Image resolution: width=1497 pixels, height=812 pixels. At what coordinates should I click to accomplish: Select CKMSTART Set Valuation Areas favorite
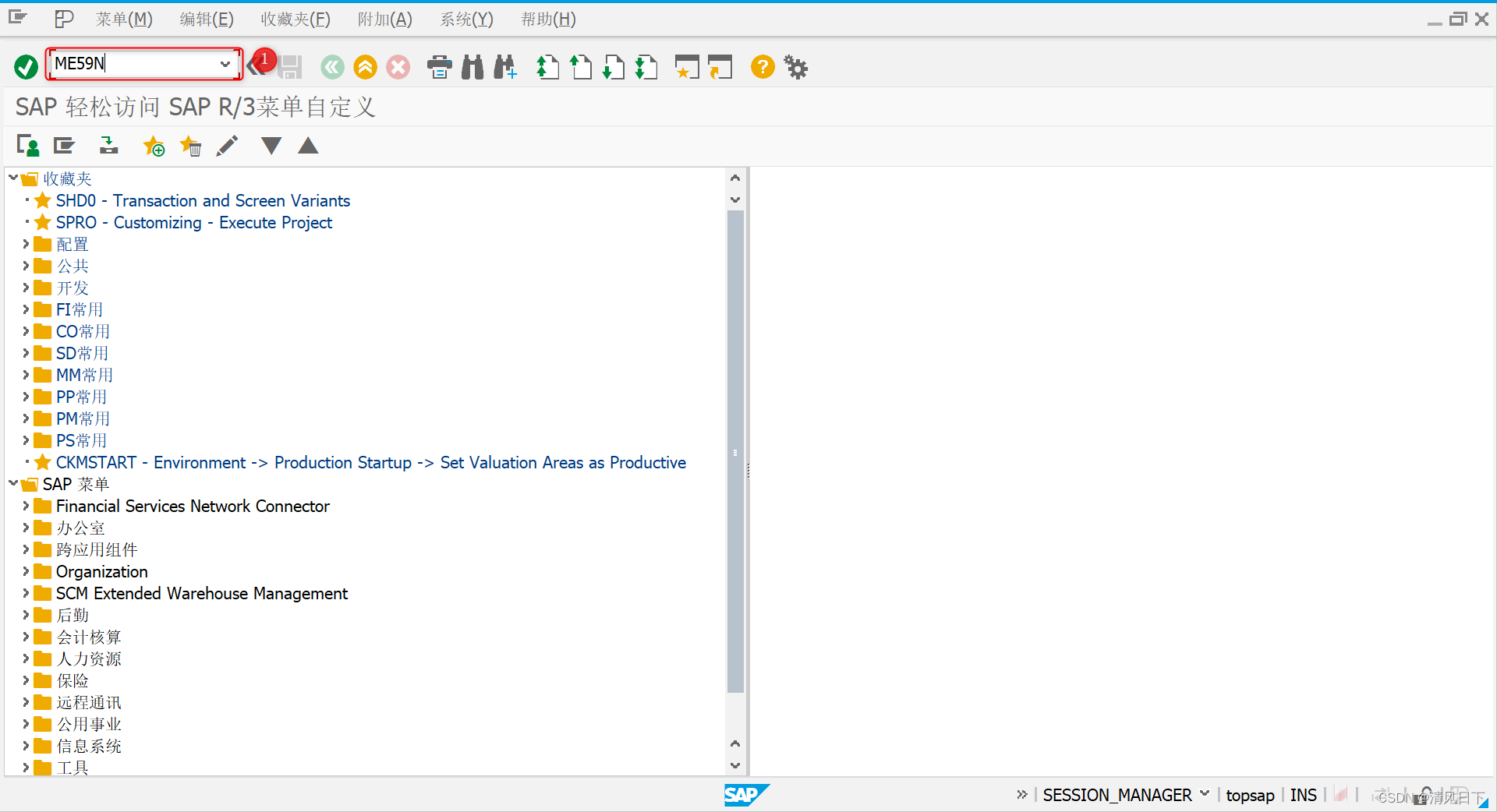pyautogui.click(x=370, y=462)
